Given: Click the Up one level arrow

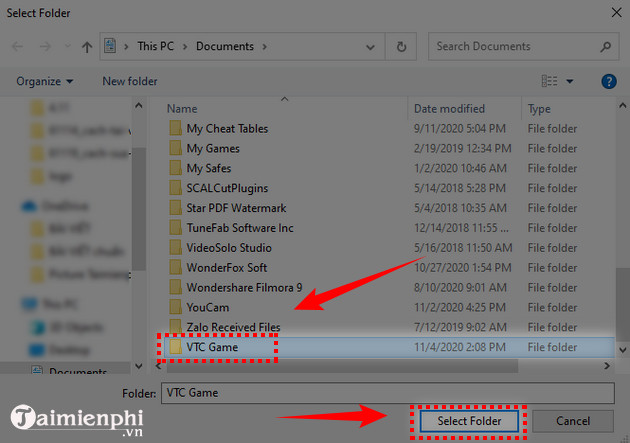Looking at the screenshot, I should (85, 46).
